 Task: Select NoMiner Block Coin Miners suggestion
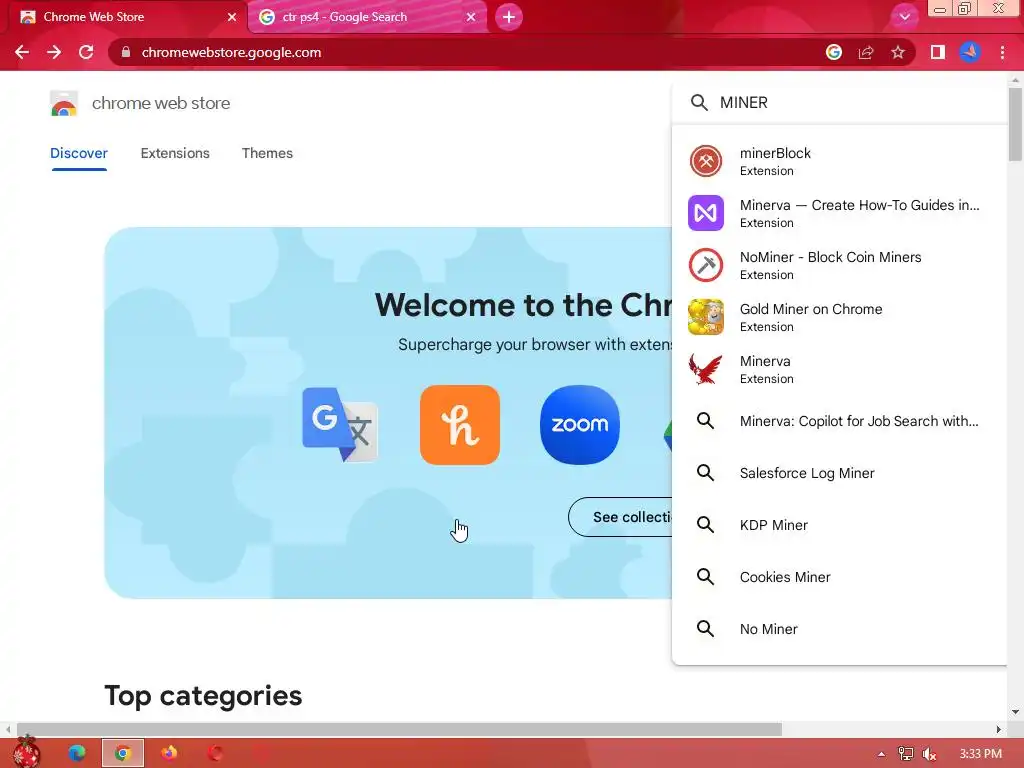[x=840, y=265]
